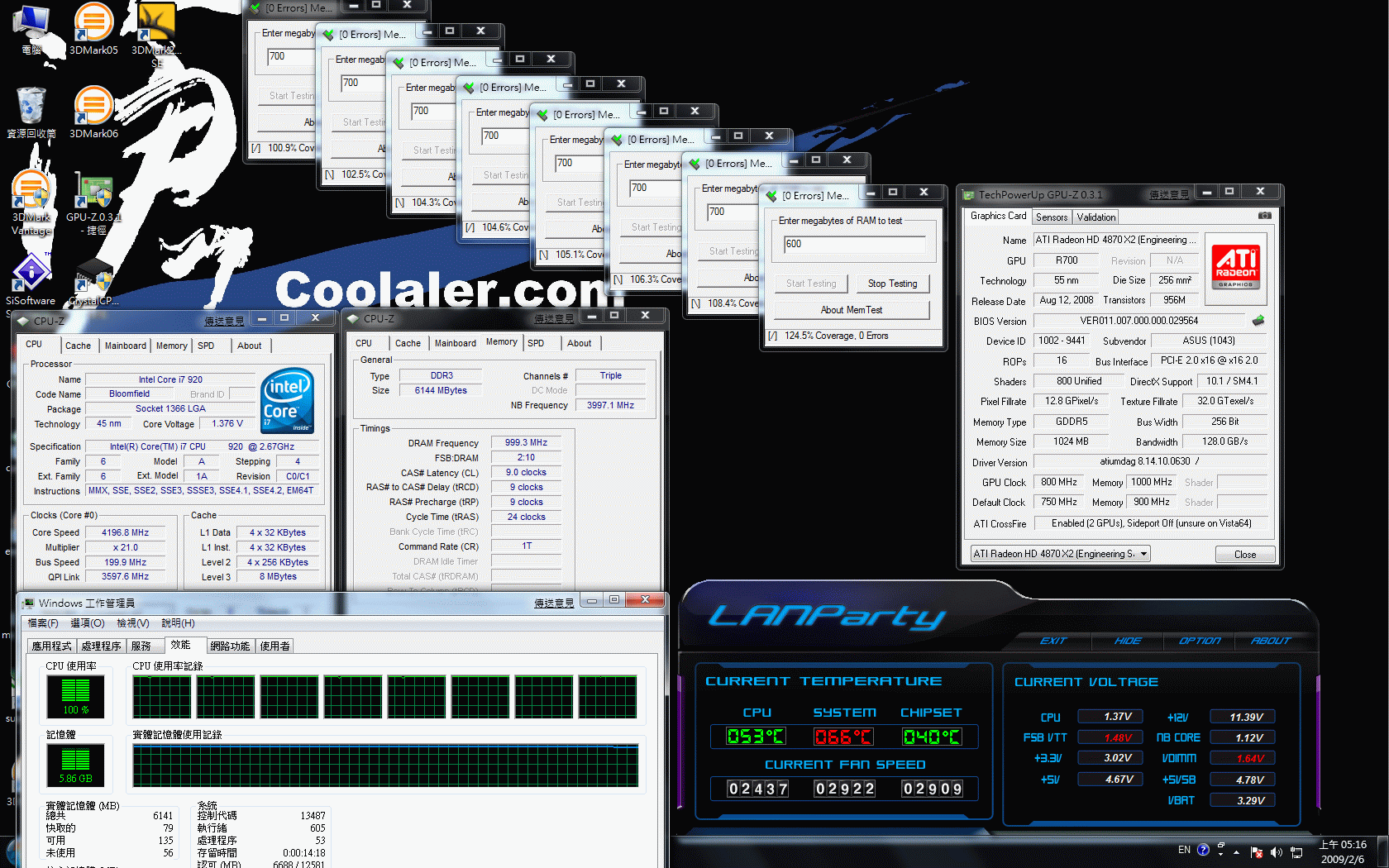1389x868 pixels.
Task: Click HIDE in the LANParty monitor
Action: (1127, 641)
